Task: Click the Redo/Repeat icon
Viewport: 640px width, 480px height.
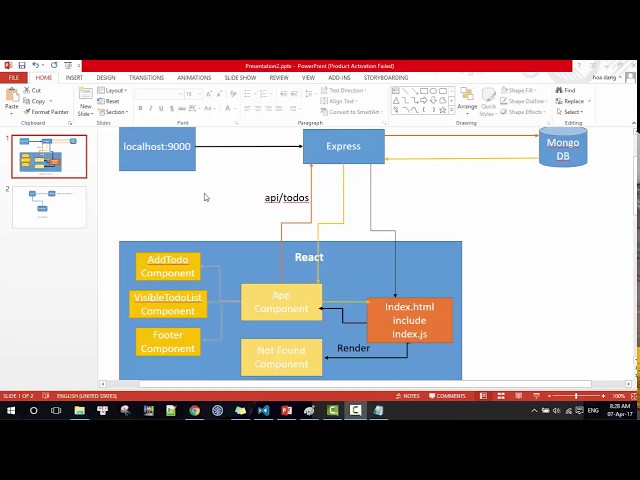Action: pyautogui.click(x=54, y=65)
